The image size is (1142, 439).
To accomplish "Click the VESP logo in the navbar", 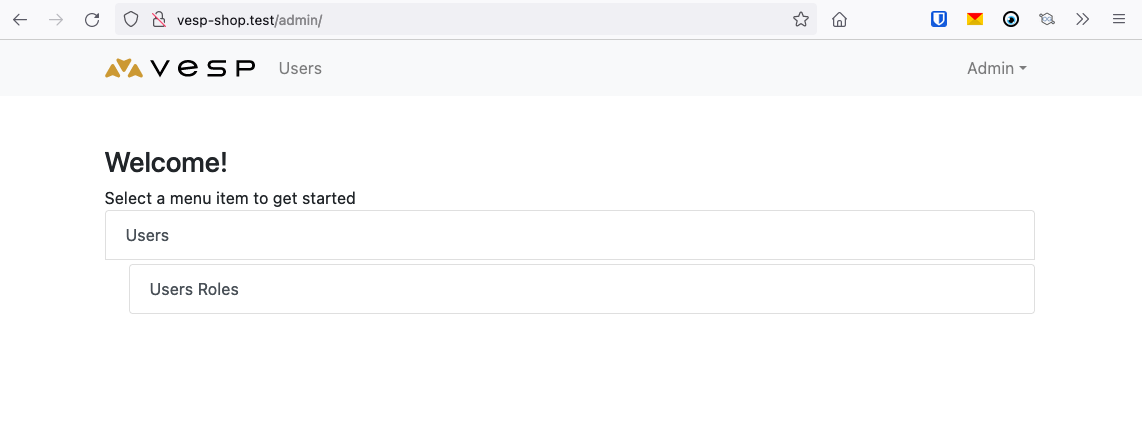I will pos(180,68).
